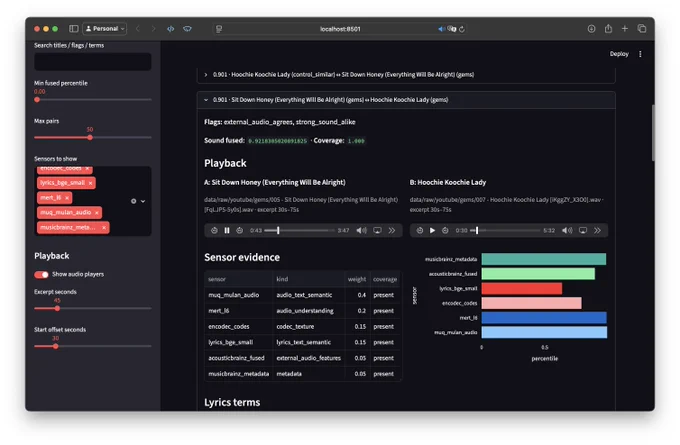680x445 pixels.
Task: Mute the tab audio speaker icon
Action: click(x=441, y=29)
